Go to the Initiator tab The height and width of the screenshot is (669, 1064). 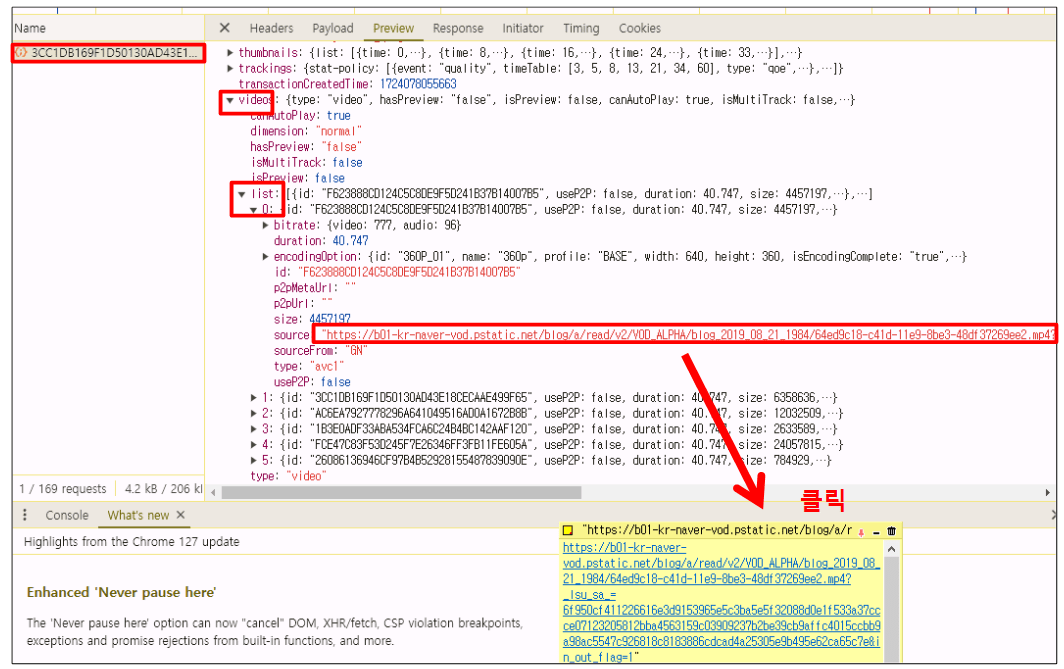(522, 28)
